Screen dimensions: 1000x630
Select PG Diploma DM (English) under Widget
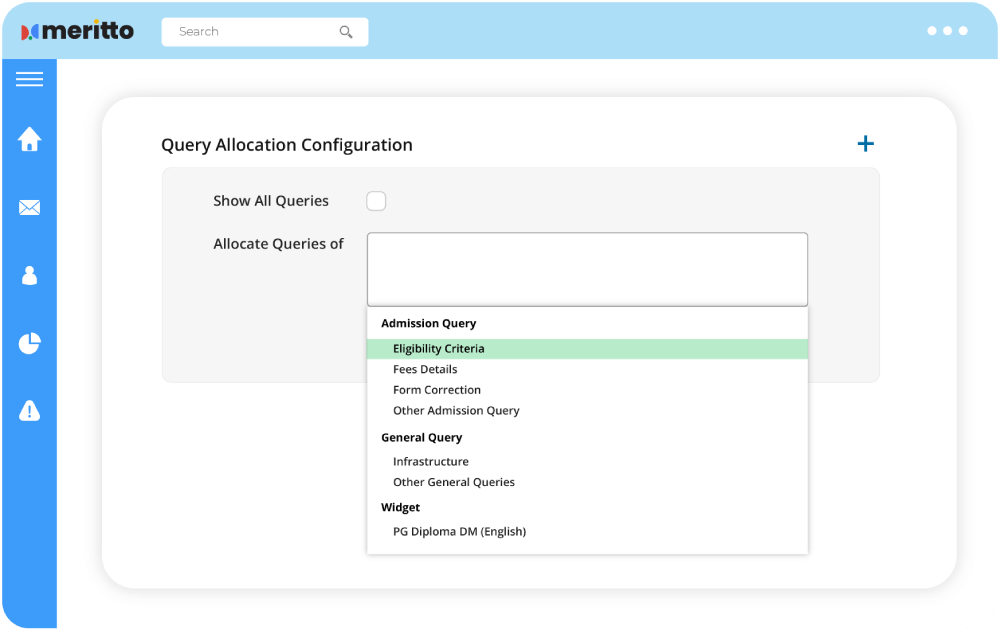click(x=459, y=531)
